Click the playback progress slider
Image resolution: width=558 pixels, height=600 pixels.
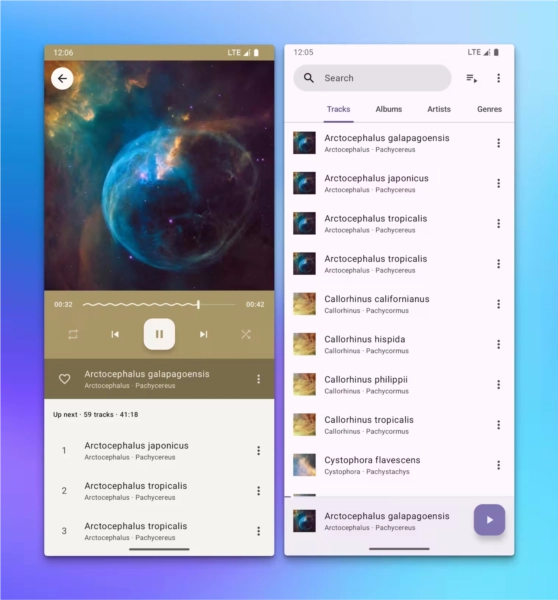(159, 305)
